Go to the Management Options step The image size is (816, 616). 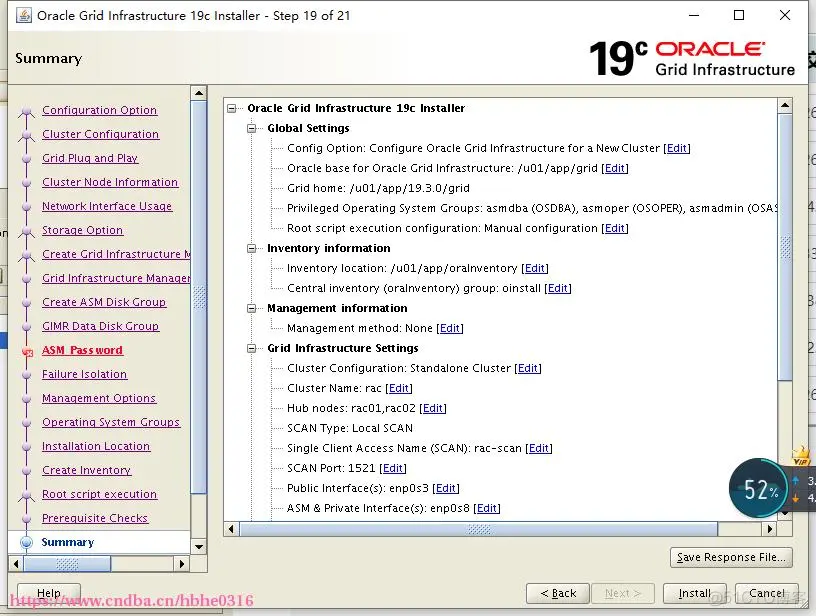99,398
